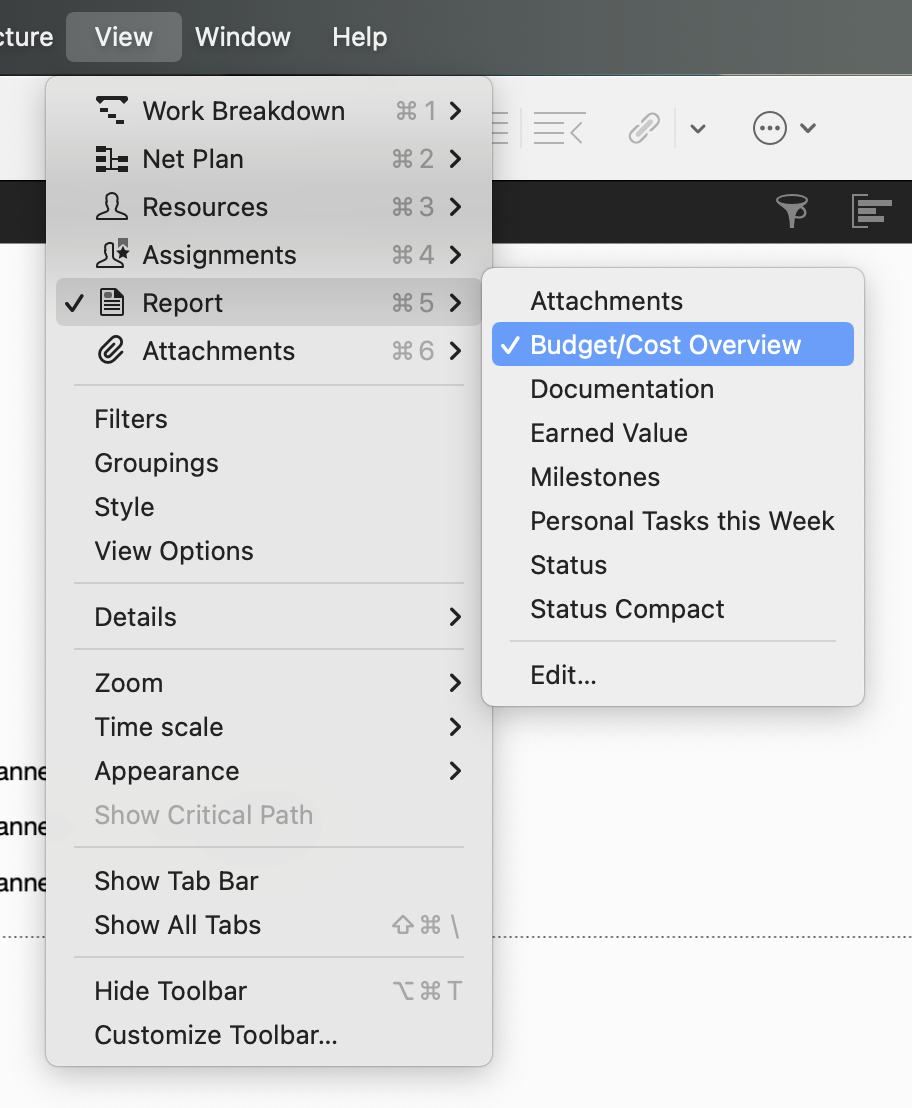This screenshot has height=1108, width=912.
Task: Select Status Compact report
Action: pos(627,609)
